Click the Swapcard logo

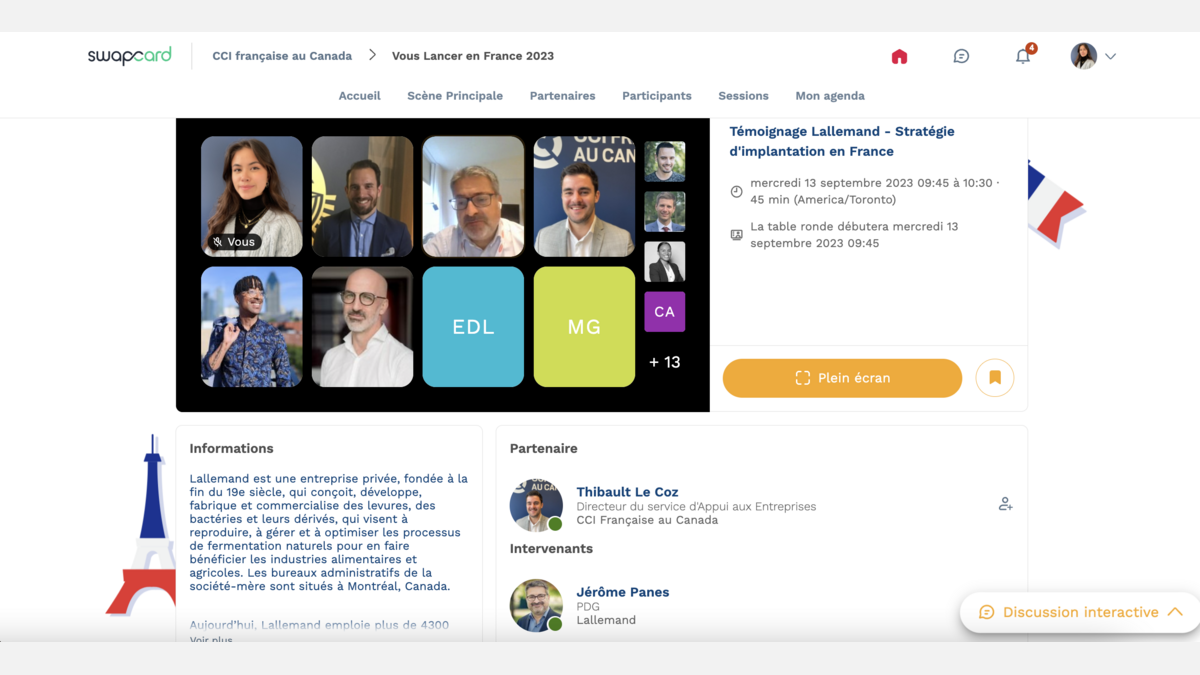click(129, 56)
